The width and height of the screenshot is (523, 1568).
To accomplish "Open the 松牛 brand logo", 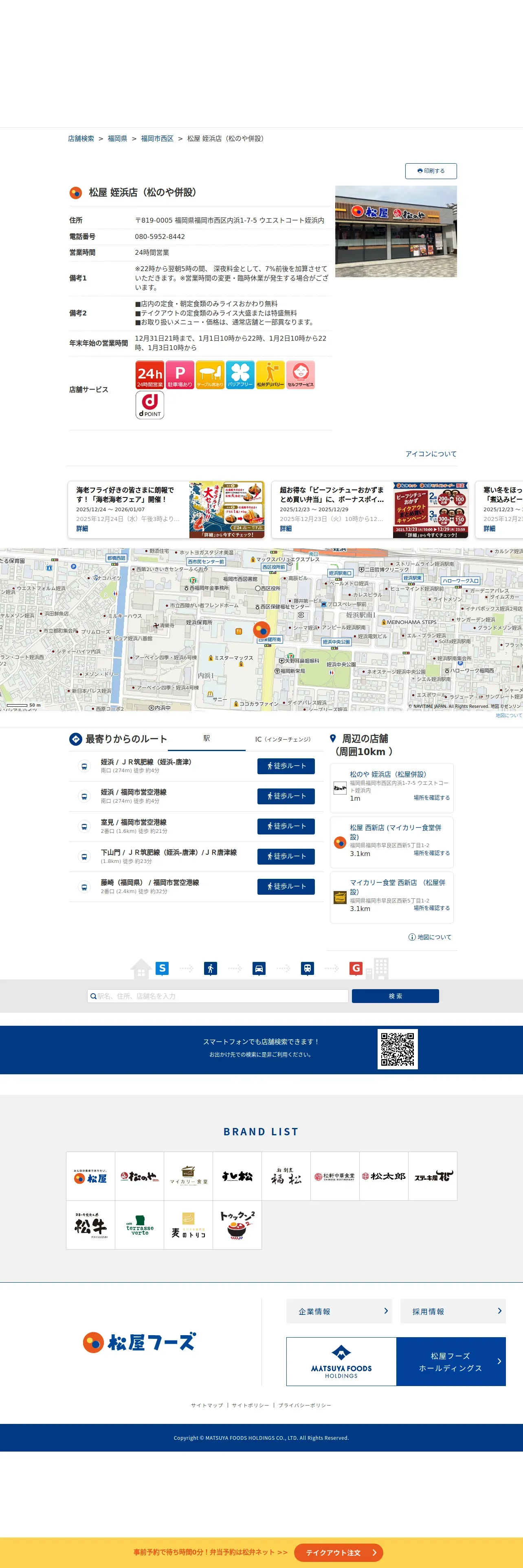I will [91, 1225].
